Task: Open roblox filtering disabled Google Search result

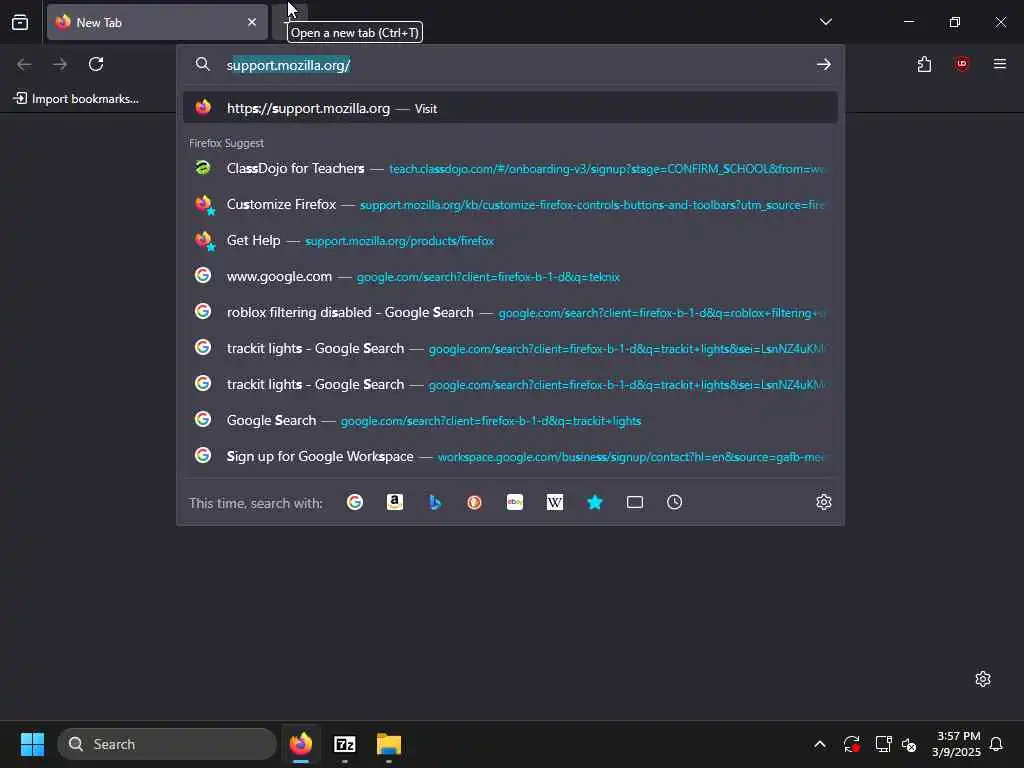Action: (510, 312)
